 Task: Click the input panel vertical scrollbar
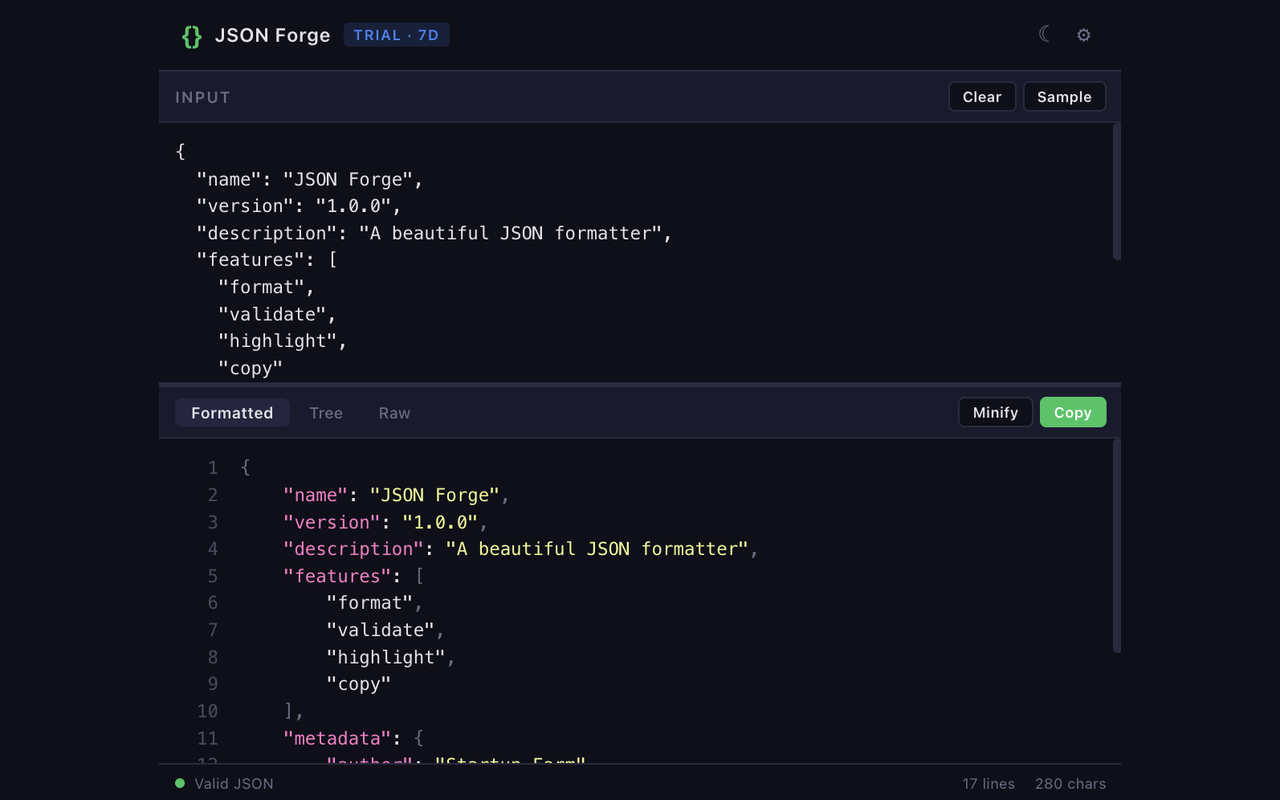click(1117, 192)
